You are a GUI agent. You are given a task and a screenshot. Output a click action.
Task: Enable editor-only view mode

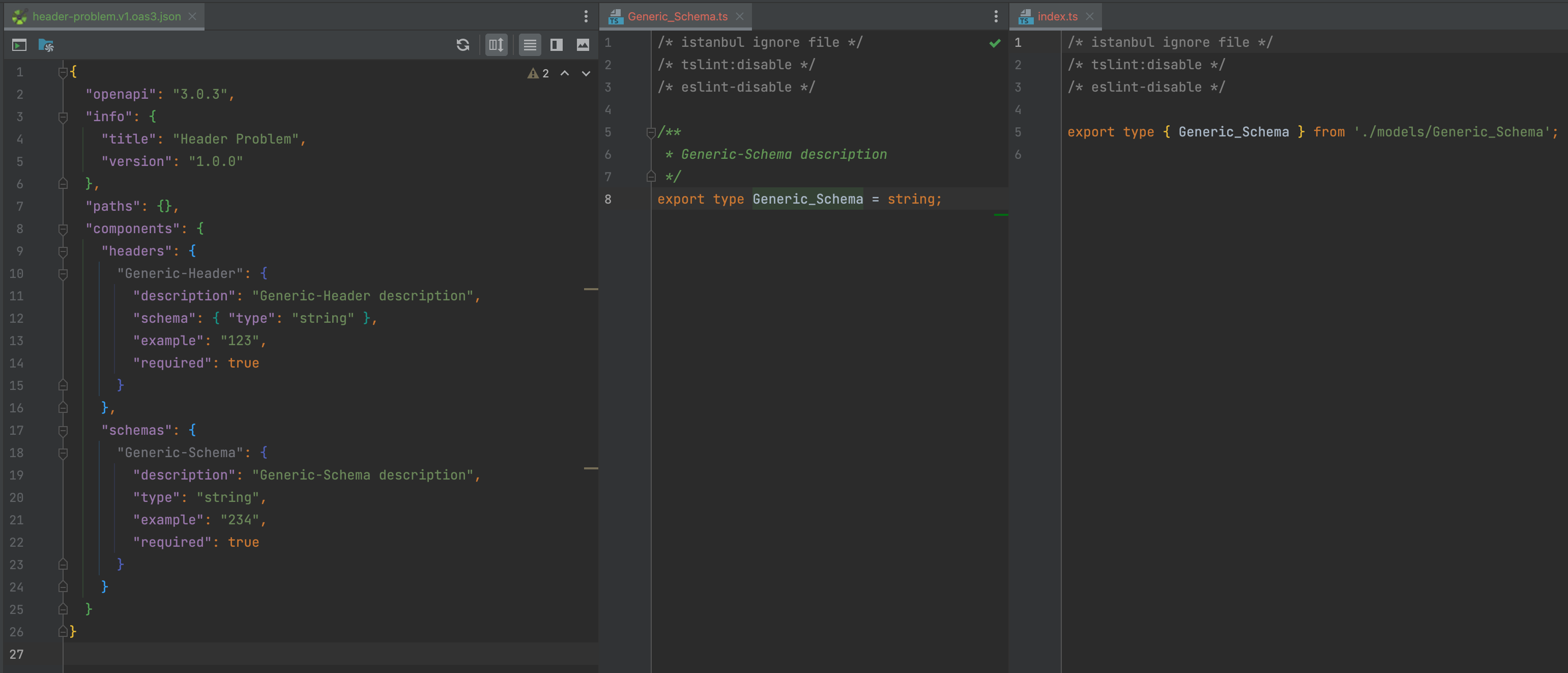[x=529, y=44]
